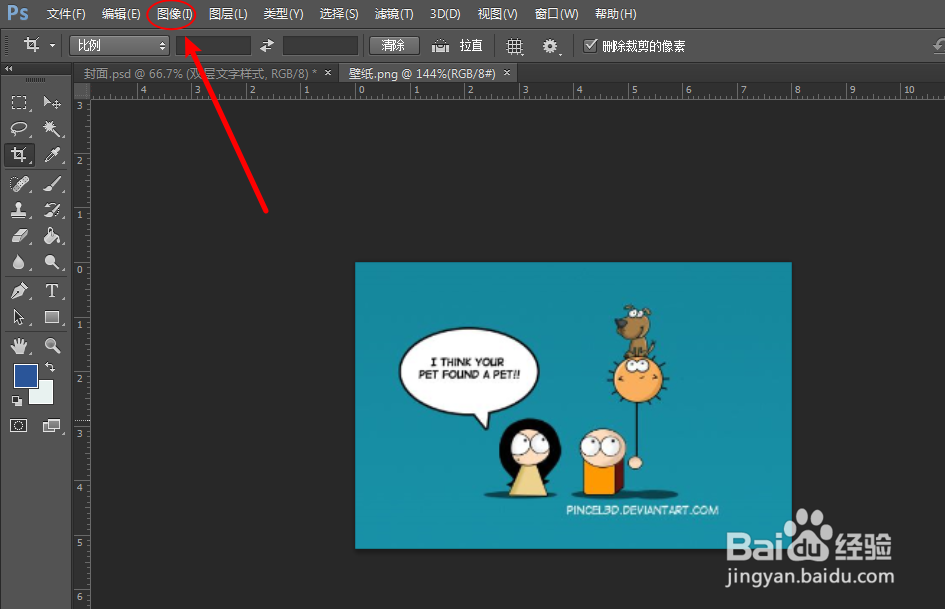Open the 比例 ratio dropdown
This screenshot has height=609, width=945.
[x=119, y=45]
